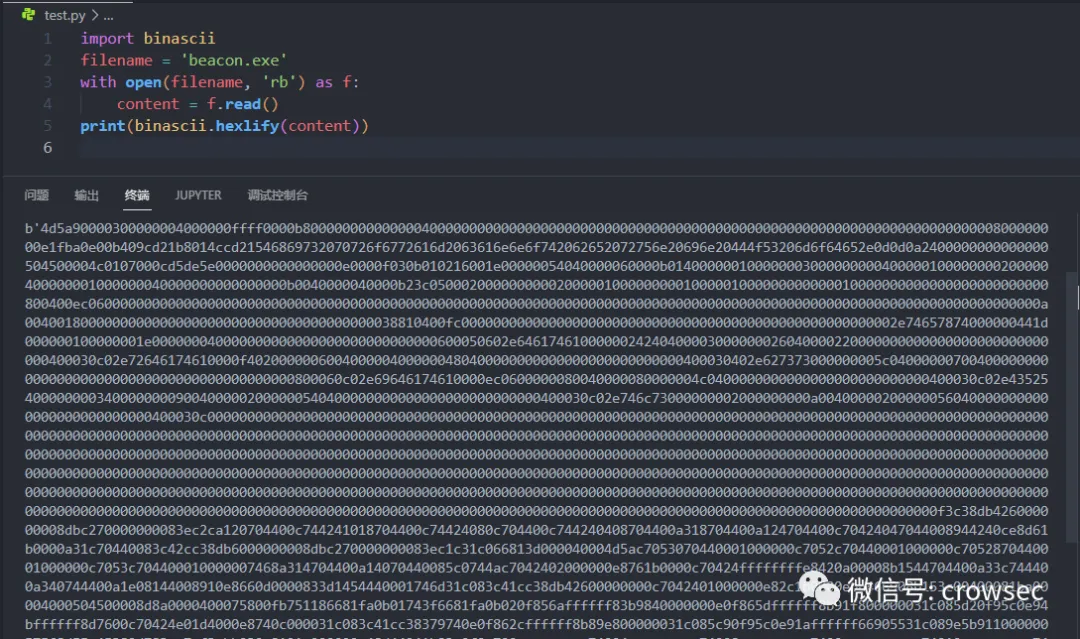Open the JUPYTER panel tab

(198, 196)
